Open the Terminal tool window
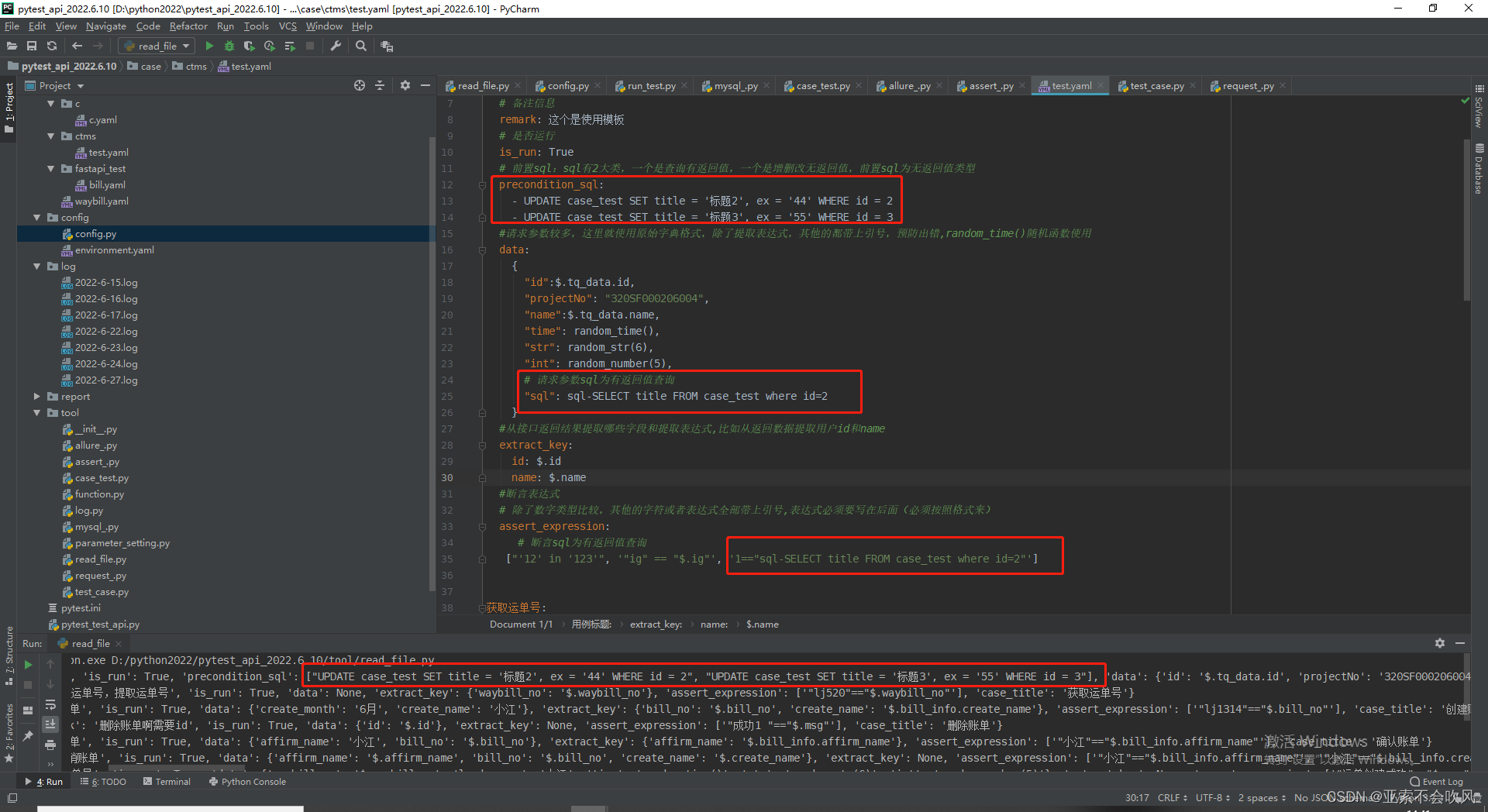Image resolution: width=1488 pixels, height=812 pixels. pos(167,782)
